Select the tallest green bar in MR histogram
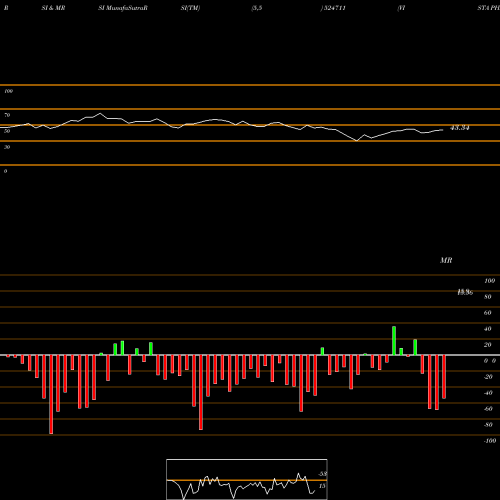Image resolution: width=500 pixels, height=500 pixels. (x=394, y=341)
